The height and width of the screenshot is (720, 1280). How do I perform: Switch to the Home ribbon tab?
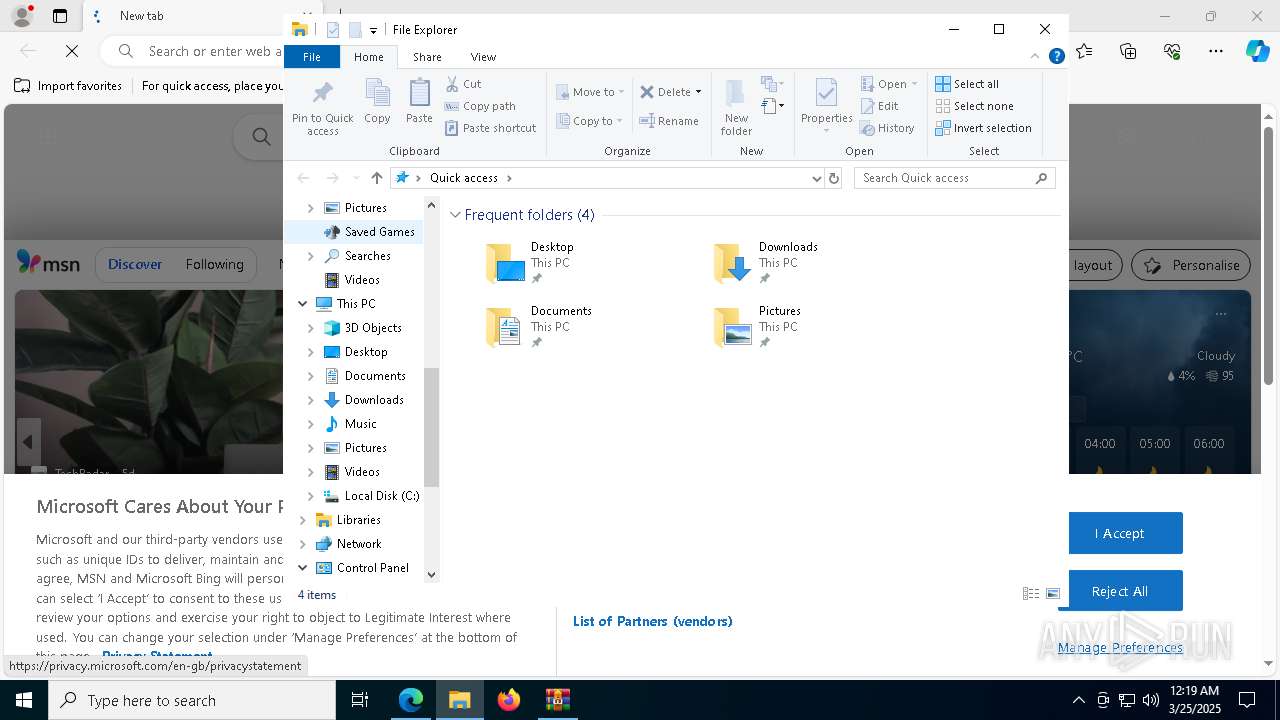tap(368, 57)
